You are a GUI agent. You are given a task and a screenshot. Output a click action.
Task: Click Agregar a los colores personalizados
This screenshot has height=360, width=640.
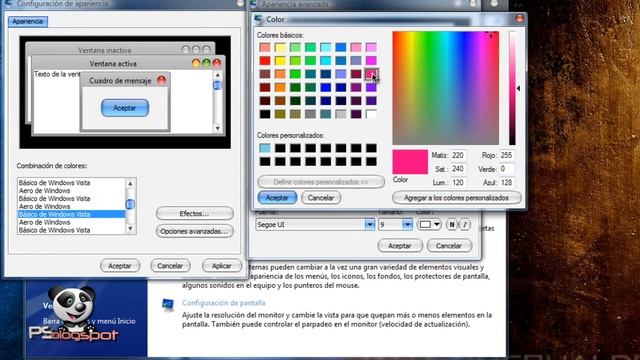point(456,198)
